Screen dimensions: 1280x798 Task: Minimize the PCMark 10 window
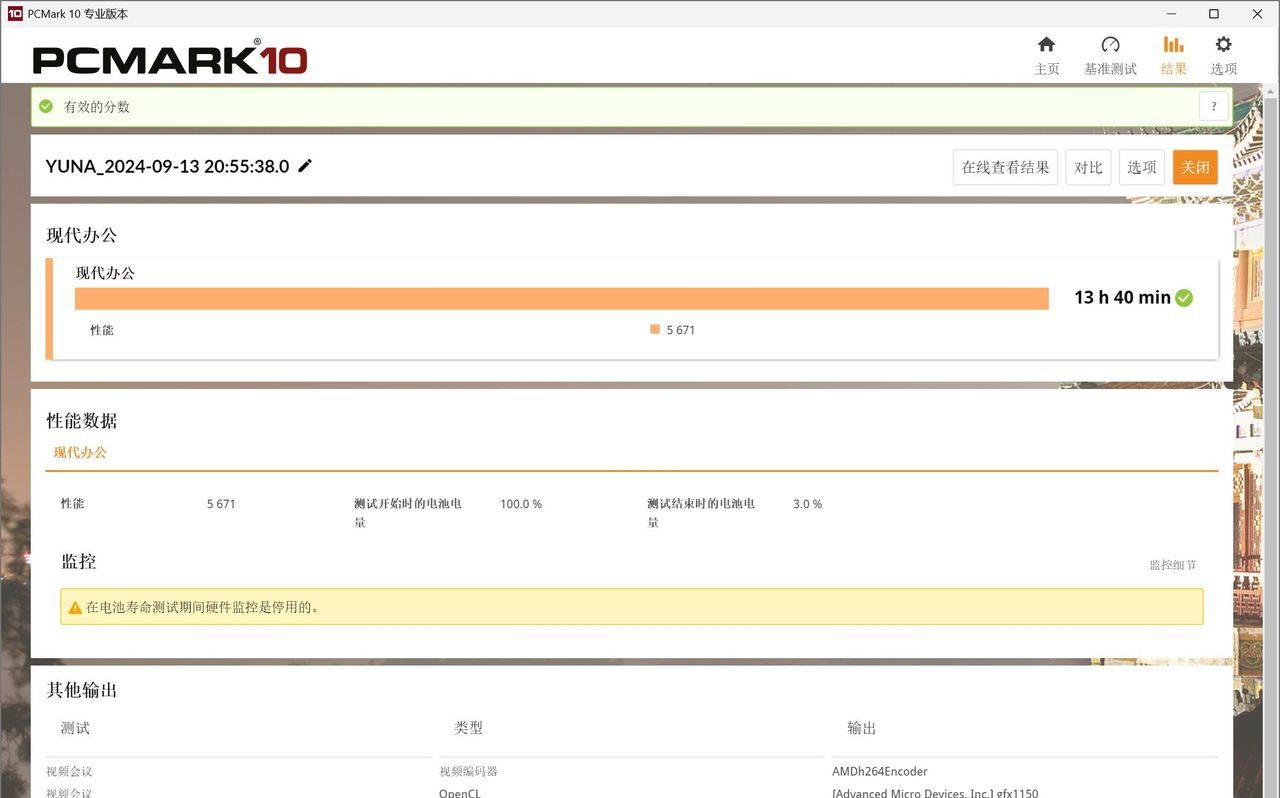[1171, 14]
